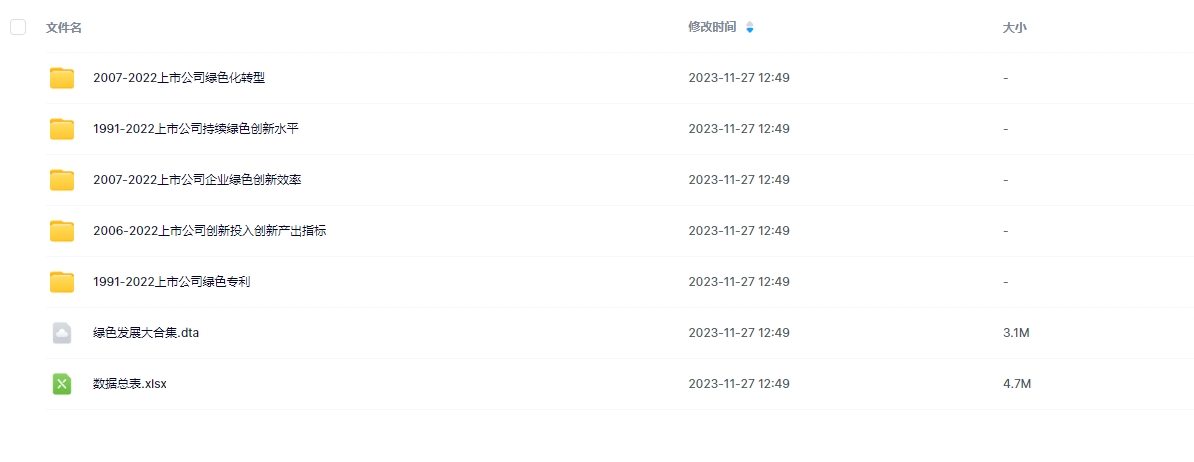Click the 2006-2022上市公司创新投入创新产出指标 folder icon
This screenshot has height=462, width=1194.
click(62, 231)
